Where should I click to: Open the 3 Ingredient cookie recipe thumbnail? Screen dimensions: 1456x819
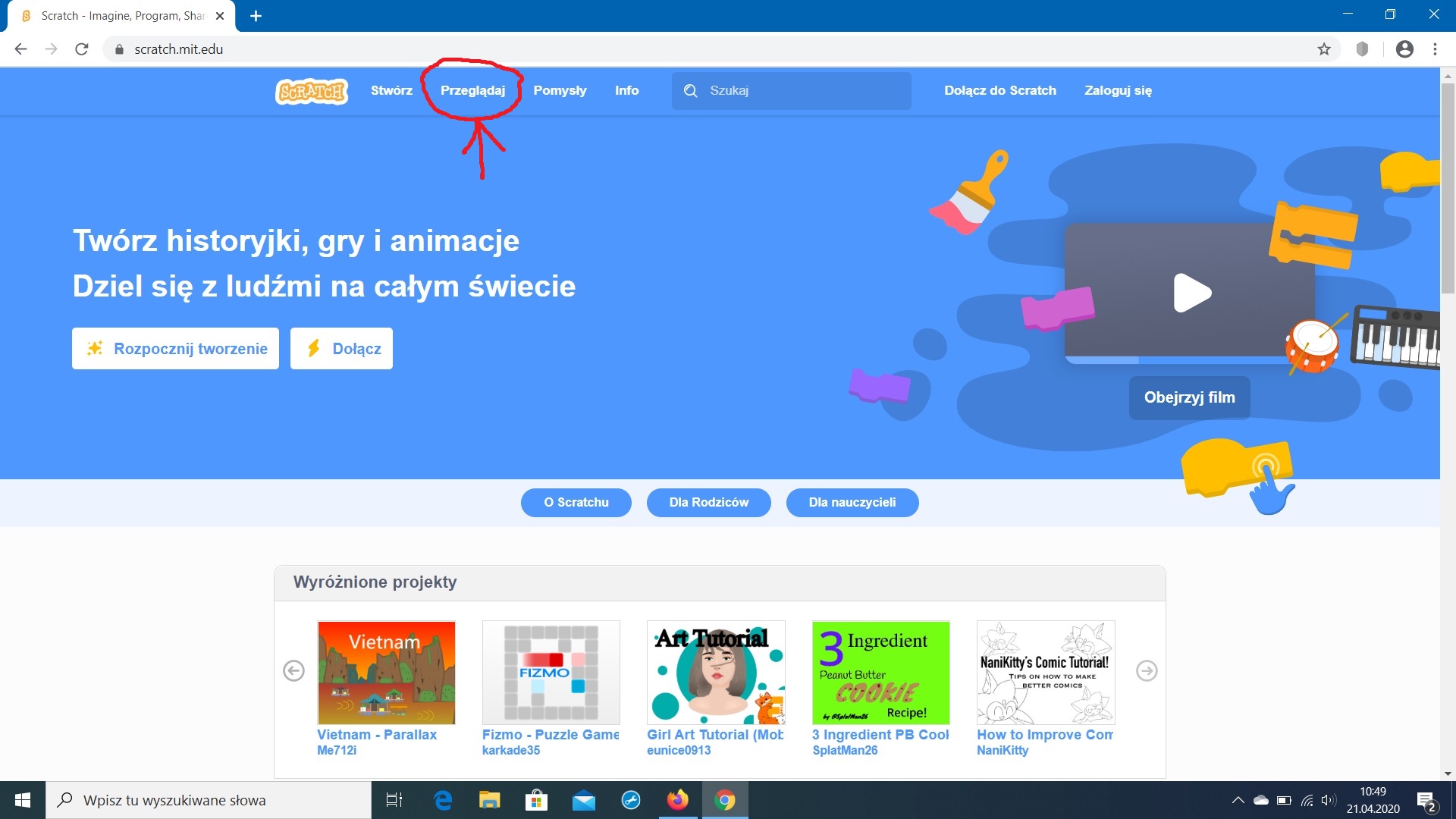[880, 673]
